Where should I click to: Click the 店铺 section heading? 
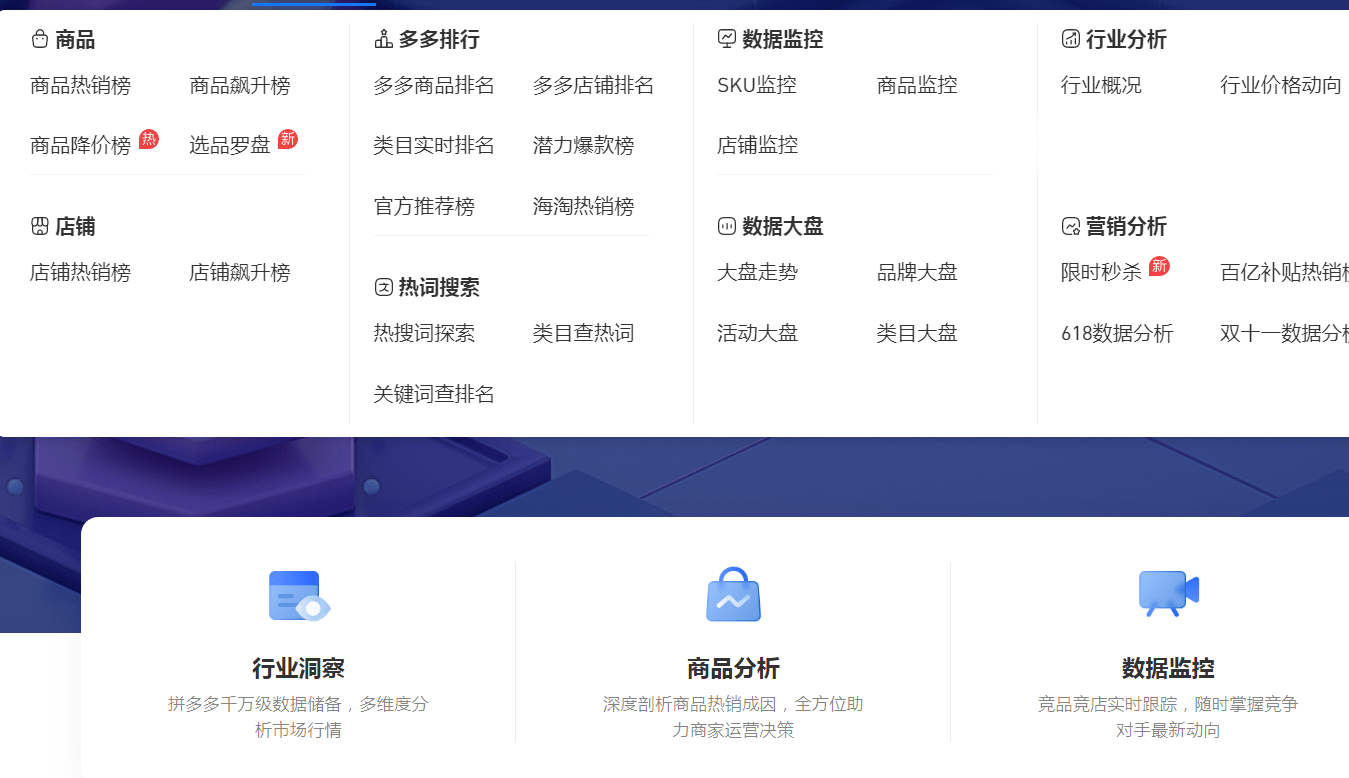point(75,227)
